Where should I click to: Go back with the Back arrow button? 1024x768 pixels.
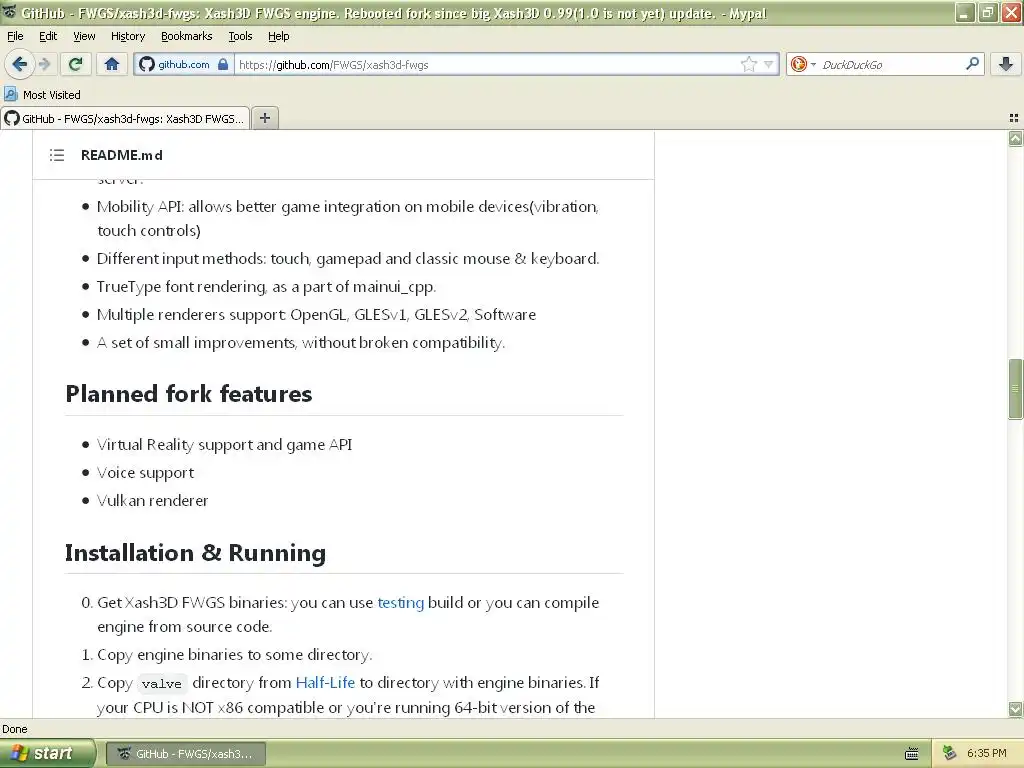click(x=19, y=64)
